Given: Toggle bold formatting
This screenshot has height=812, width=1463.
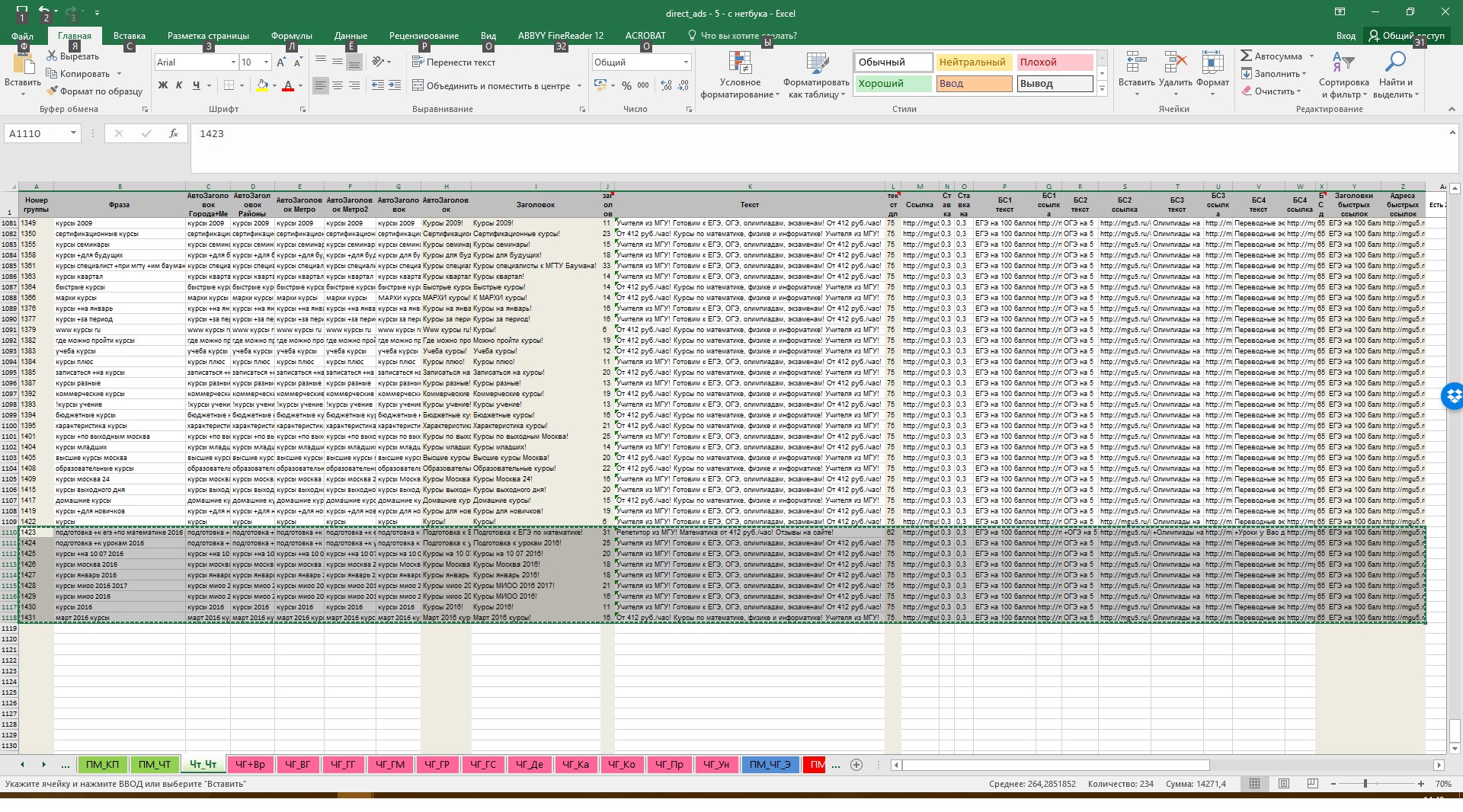Looking at the screenshot, I should [x=162, y=85].
